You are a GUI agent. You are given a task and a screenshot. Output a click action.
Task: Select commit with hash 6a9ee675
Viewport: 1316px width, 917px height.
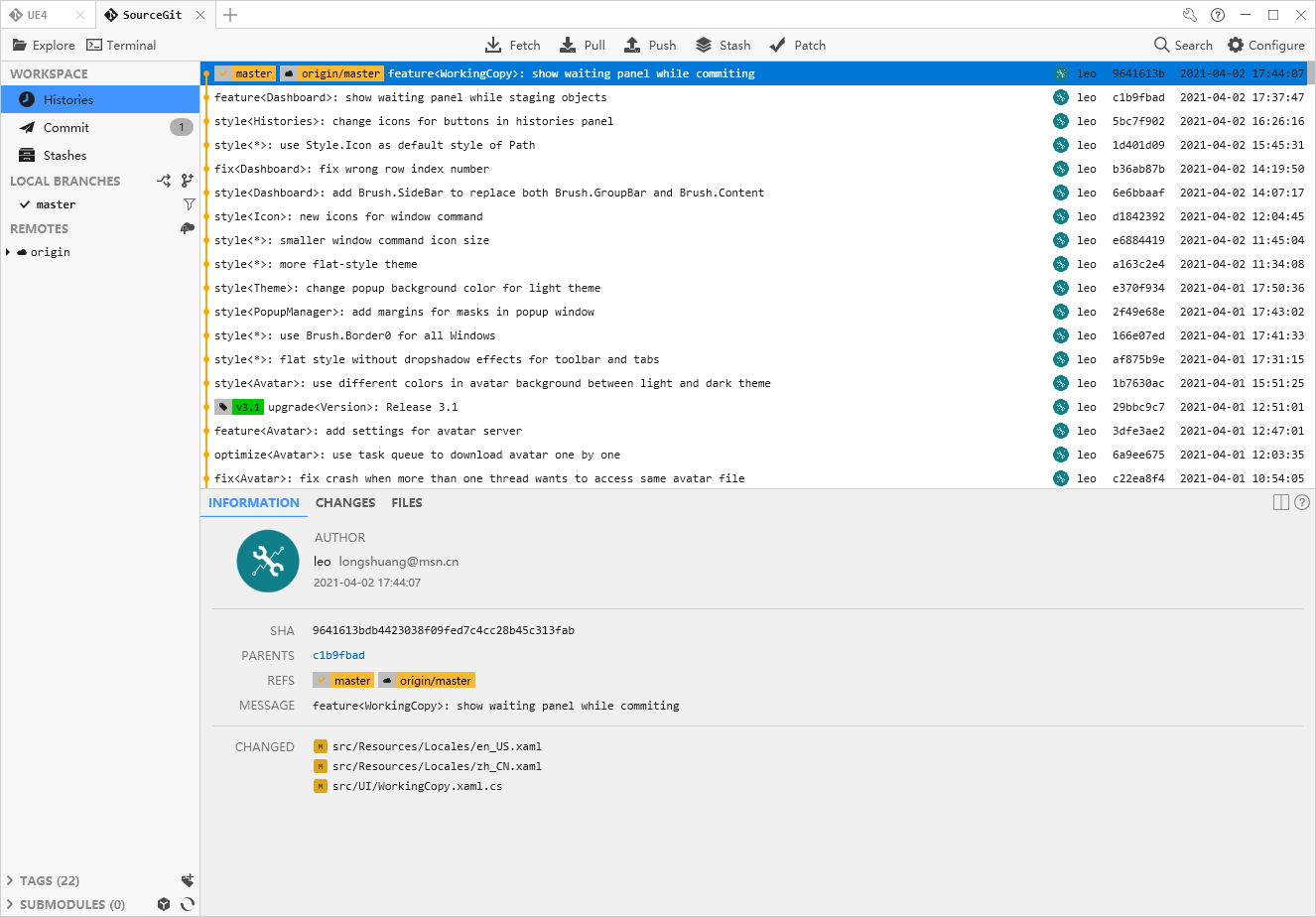point(754,455)
